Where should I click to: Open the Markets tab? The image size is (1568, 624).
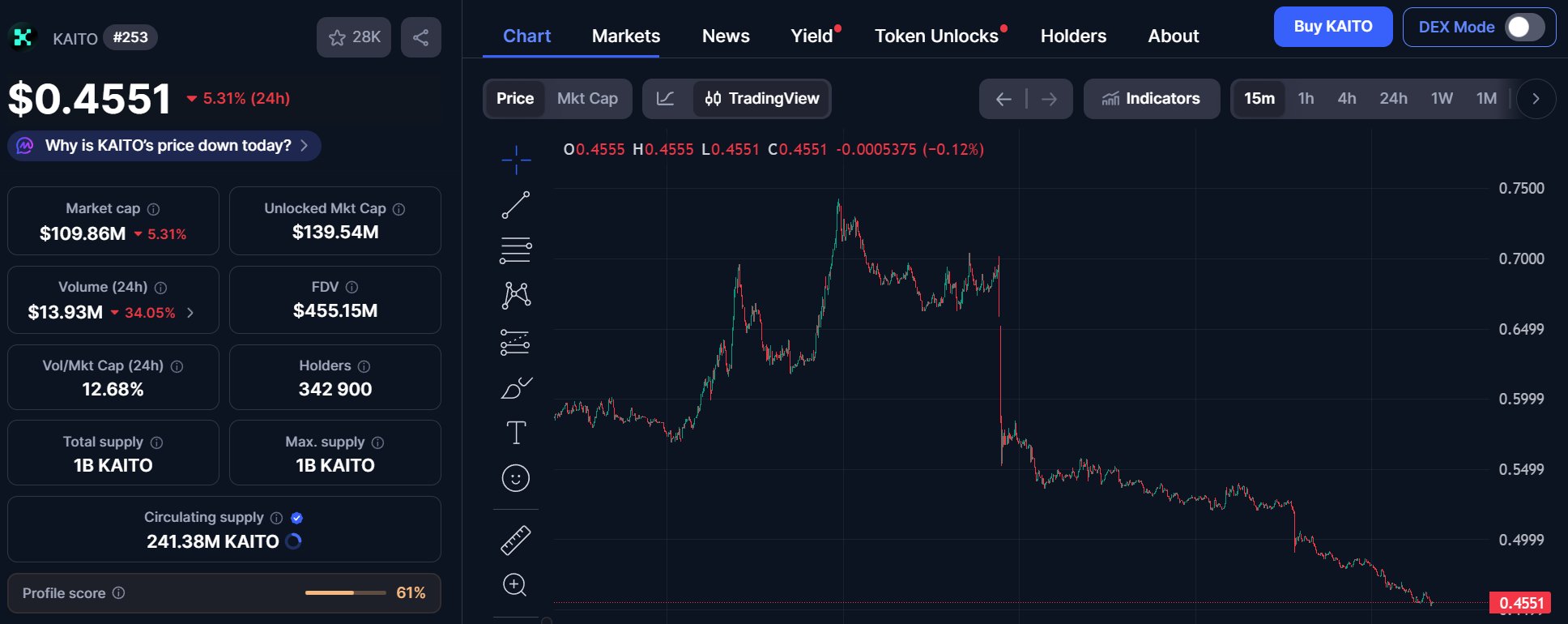[626, 36]
